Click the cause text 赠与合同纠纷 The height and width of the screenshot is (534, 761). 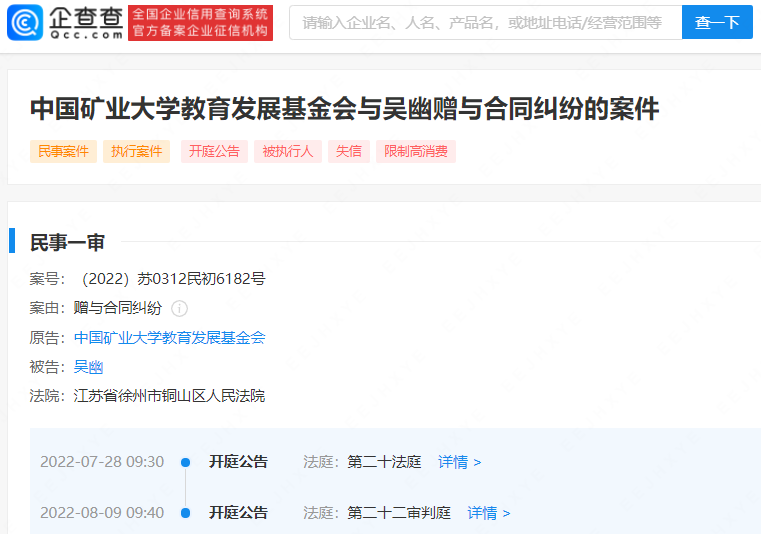[118, 308]
